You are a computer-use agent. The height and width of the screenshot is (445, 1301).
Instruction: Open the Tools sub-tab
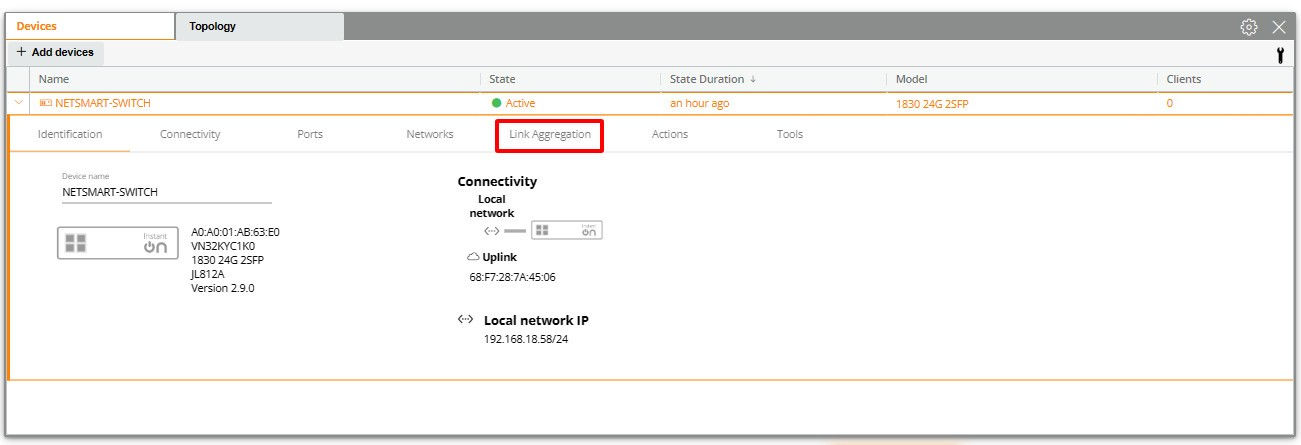[x=790, y=134]
